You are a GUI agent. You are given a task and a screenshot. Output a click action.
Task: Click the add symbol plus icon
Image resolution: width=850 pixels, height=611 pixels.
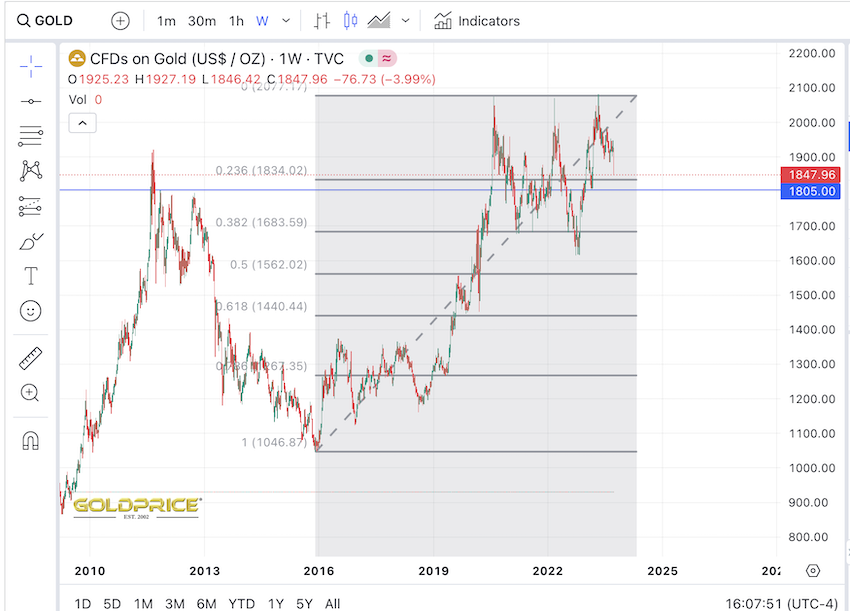pyautogui.click(x=120, y=21)
